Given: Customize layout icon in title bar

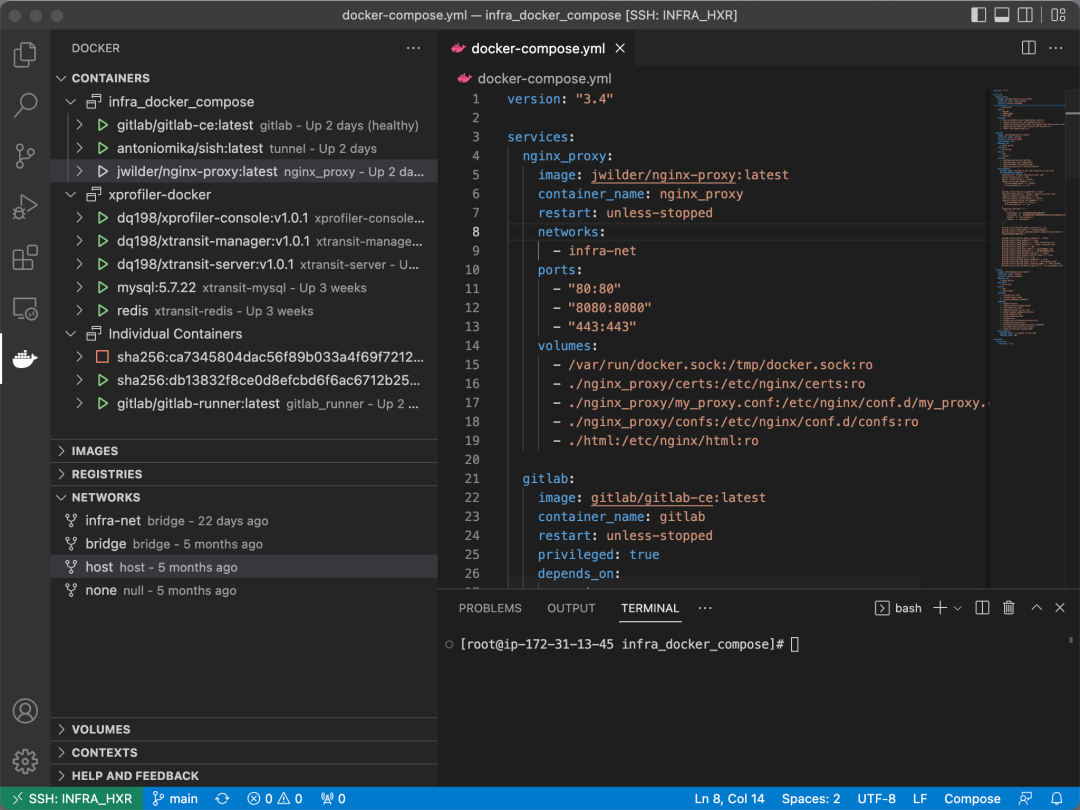Looking at the screenshot, I should tap(1059, 15).
